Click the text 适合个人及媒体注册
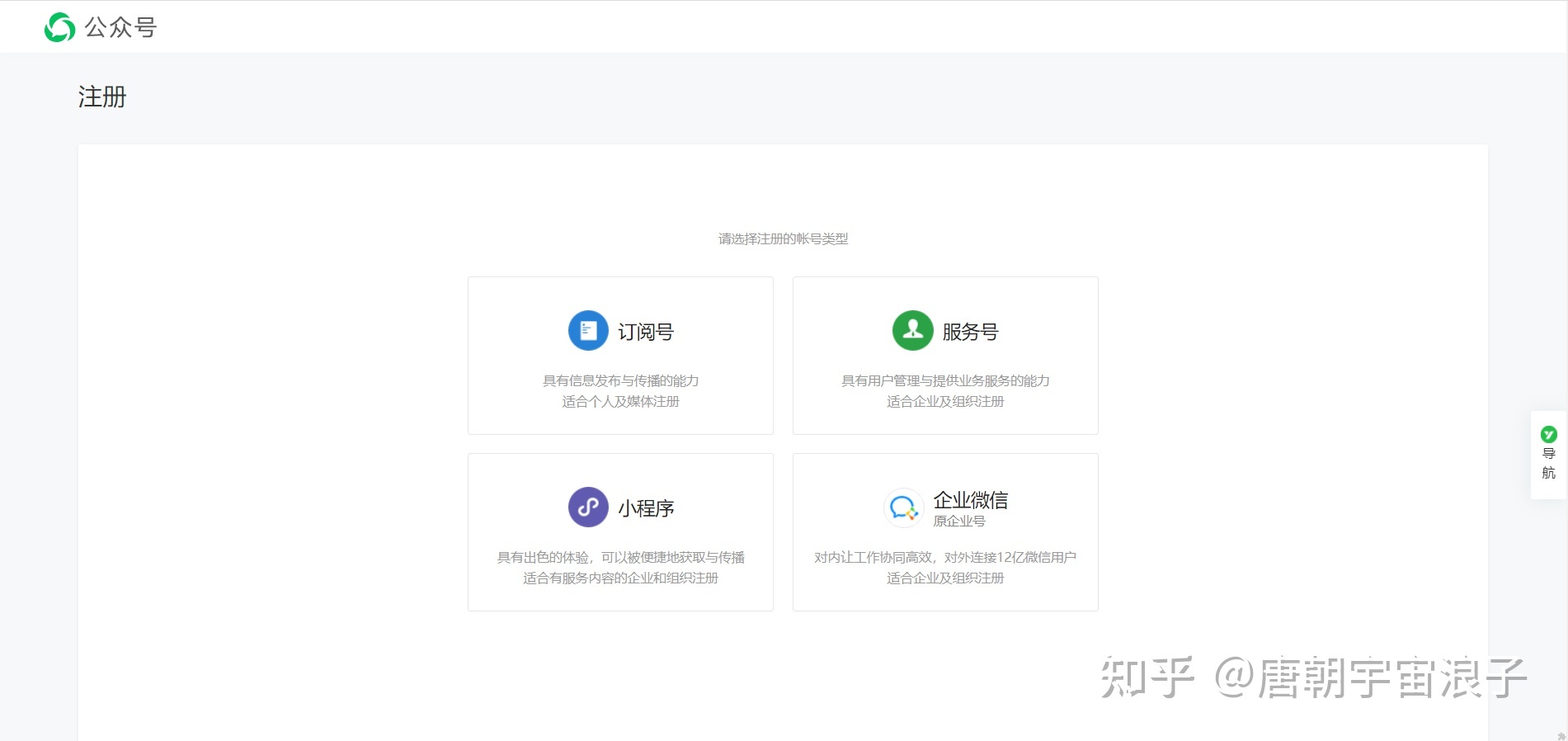The image size is (1568, 741). [x=620, y=402]
